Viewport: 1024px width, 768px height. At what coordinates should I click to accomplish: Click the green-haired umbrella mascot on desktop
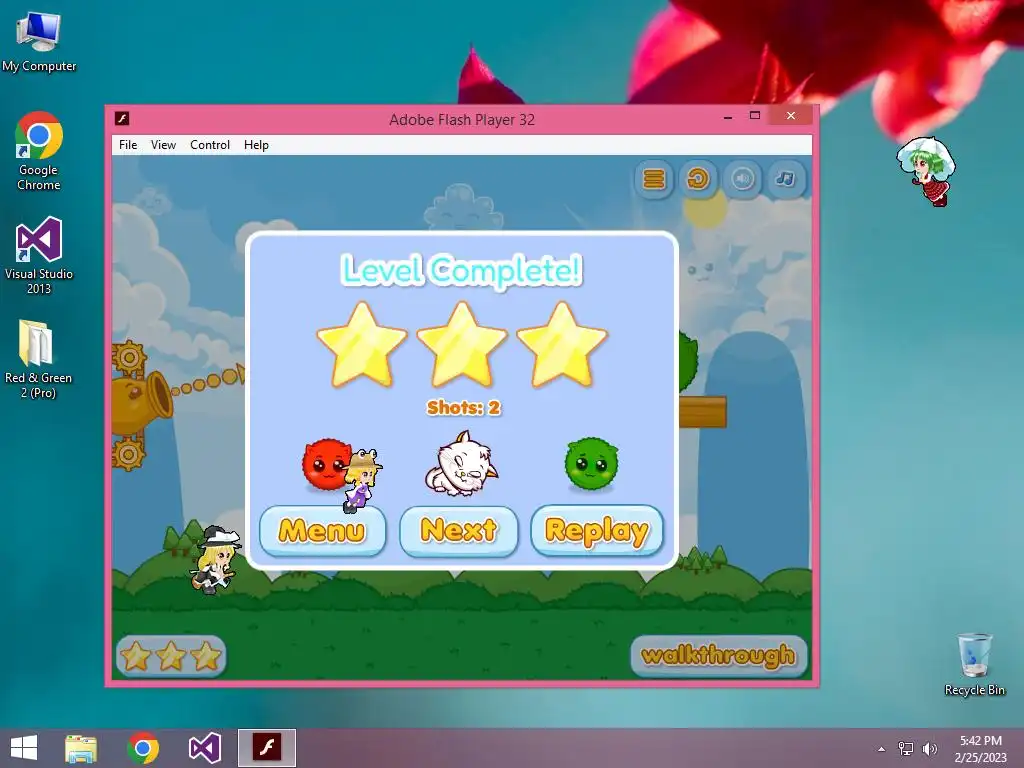(x=927, y=171)
